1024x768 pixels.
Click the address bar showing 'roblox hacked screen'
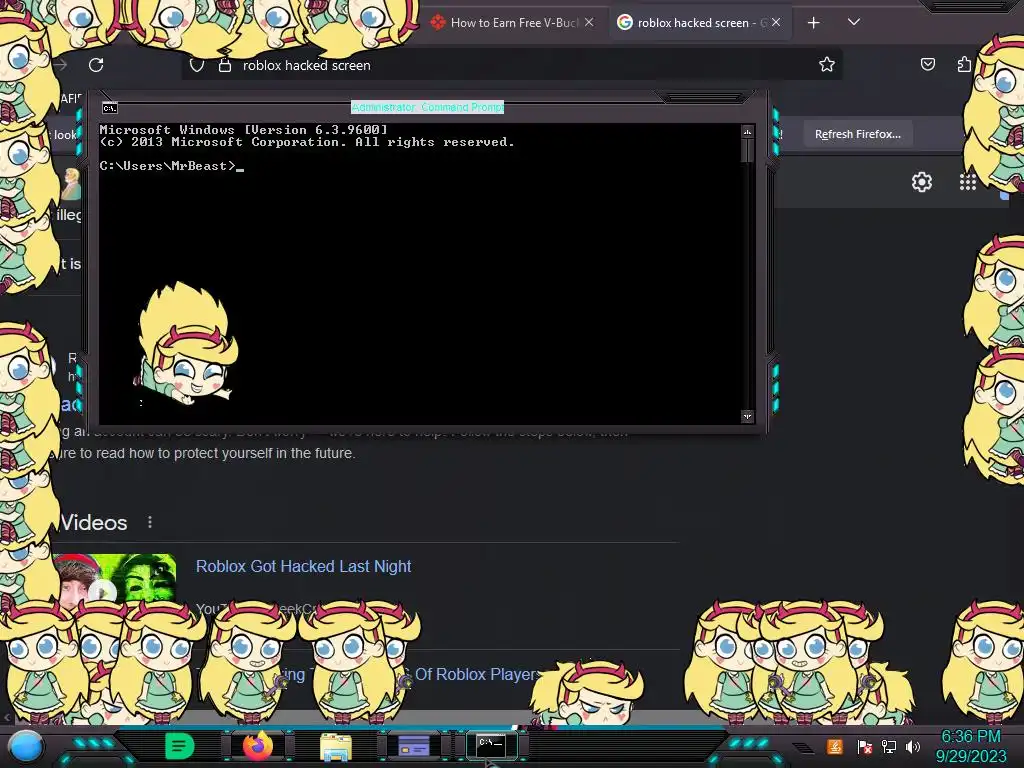click(513, 65)
